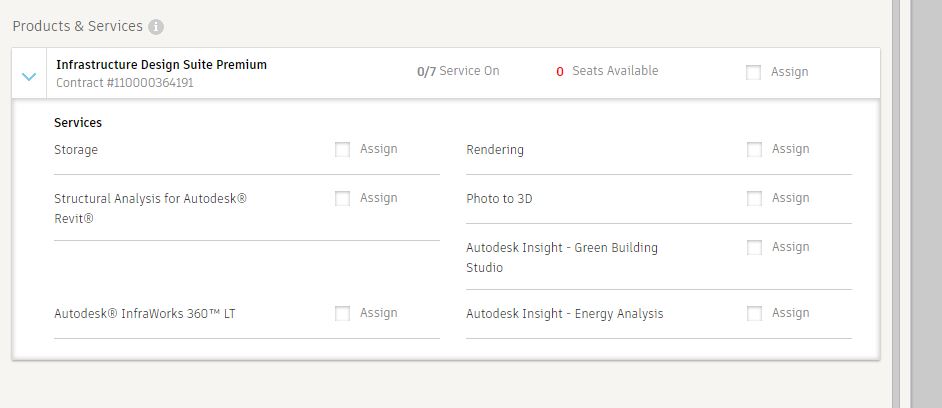
Task: Click the vertical scrollbar on the right
Action: click(896, 204)
